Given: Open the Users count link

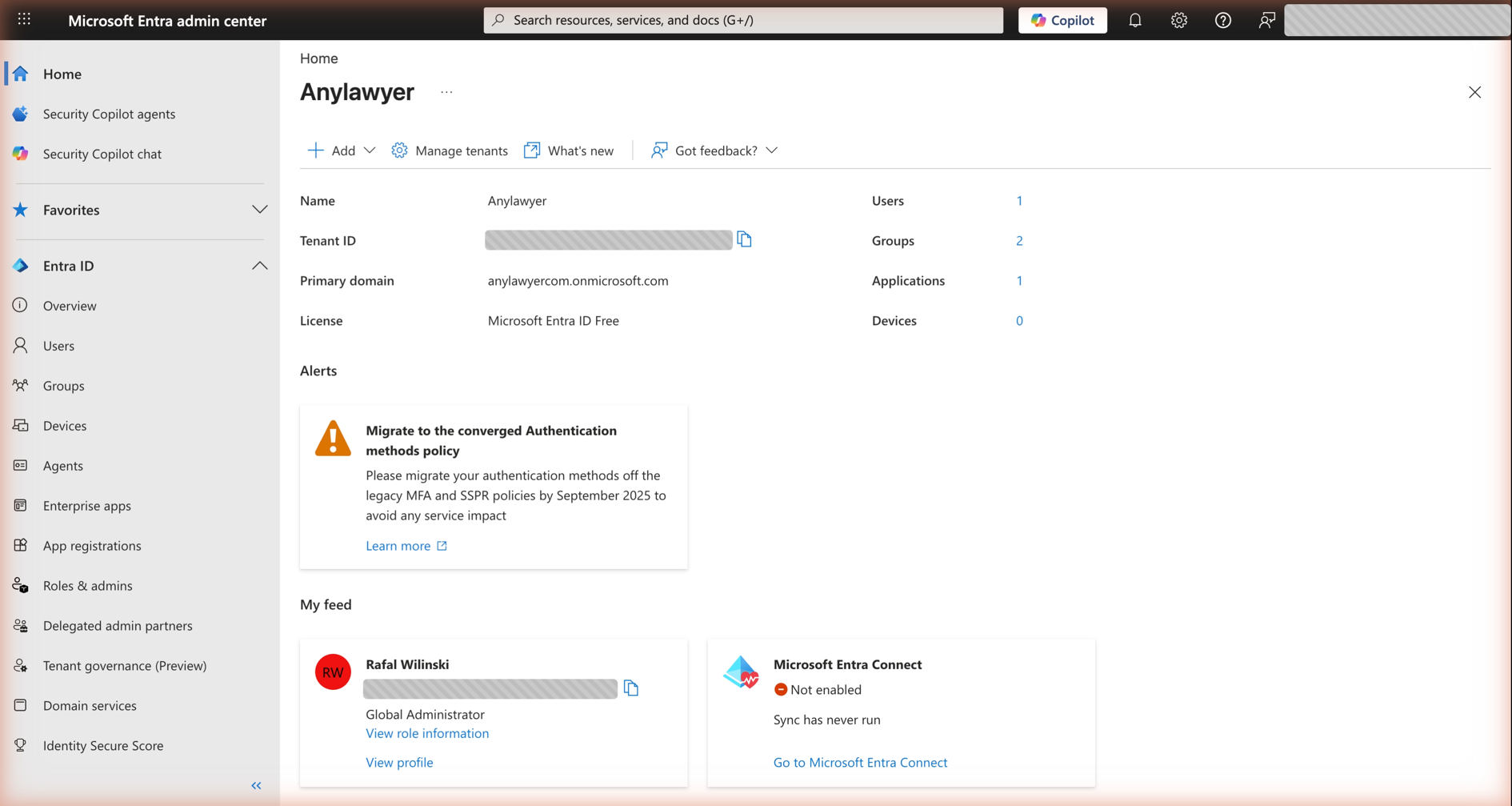Looking at the screenshot, I should [x=1019, y=201].
